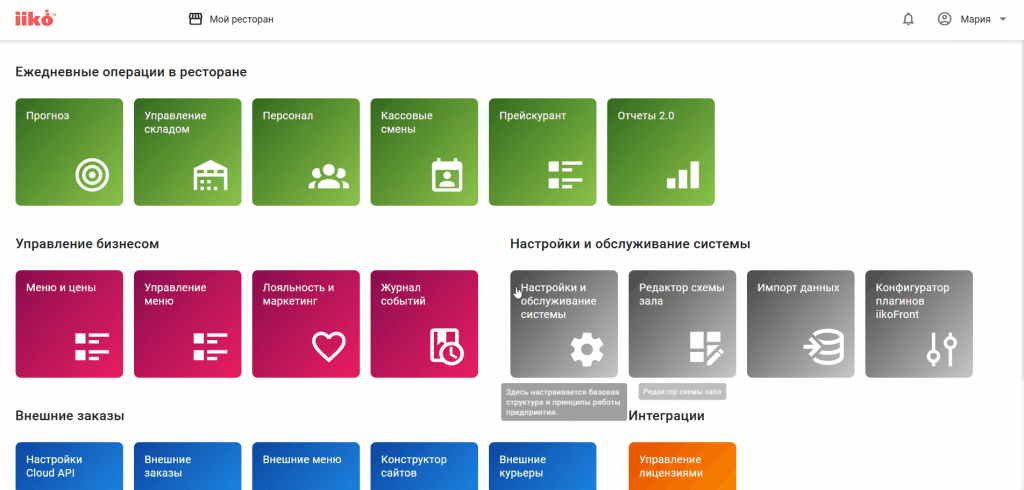Screen dimensions: 1024x490
Task: Click the Мария user name
Action: click(975, 20)
